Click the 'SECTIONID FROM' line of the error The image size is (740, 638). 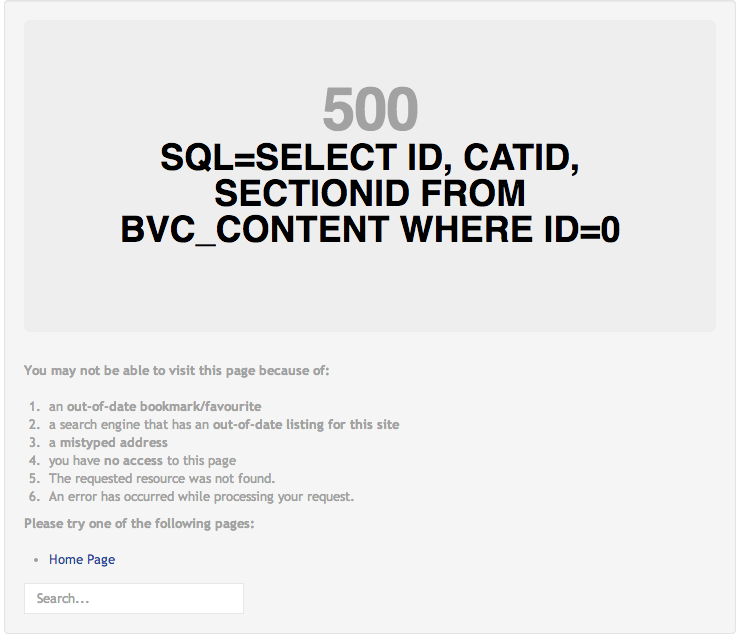click(369, 194)
